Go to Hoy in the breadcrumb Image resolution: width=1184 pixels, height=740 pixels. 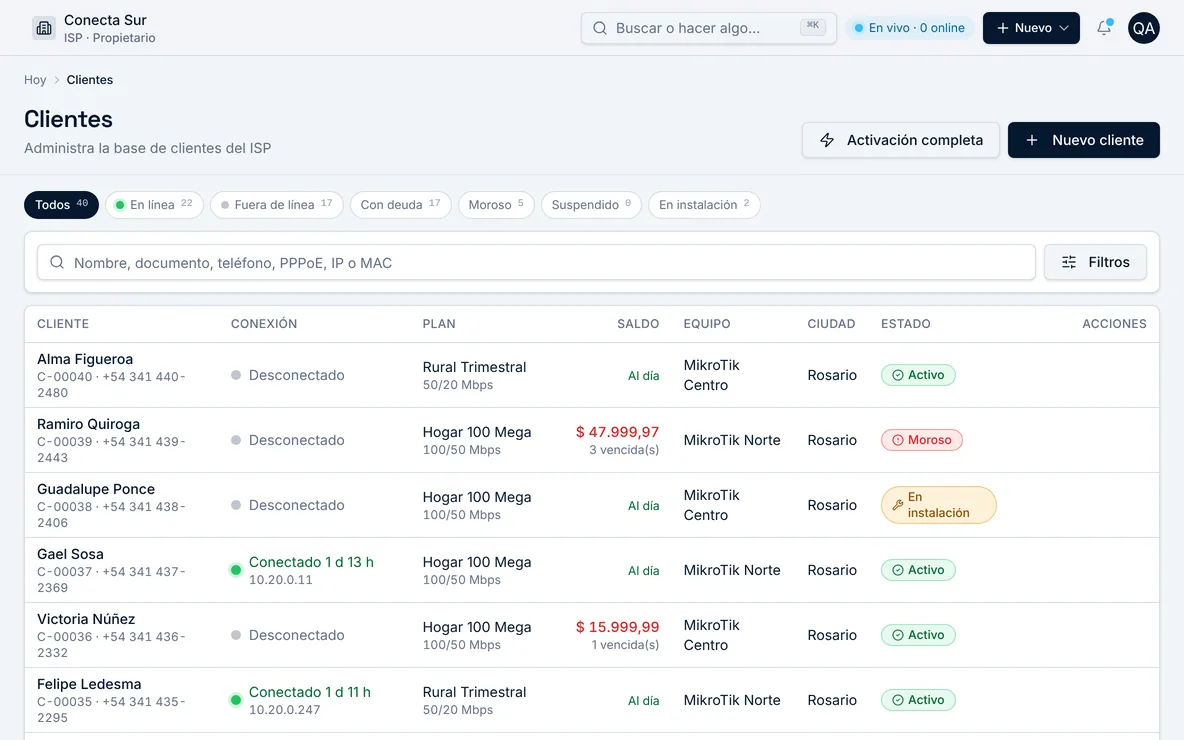pyautogui.click(x=35, y=80)
